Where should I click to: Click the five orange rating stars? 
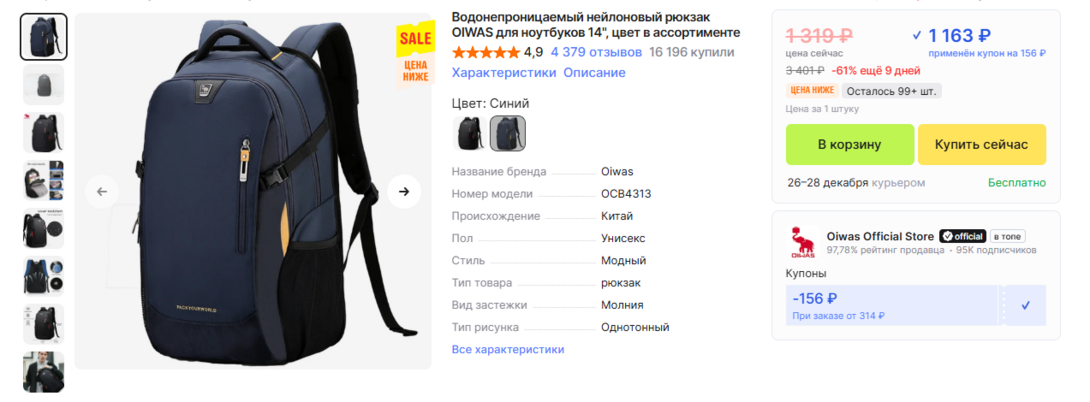[486, 52]
